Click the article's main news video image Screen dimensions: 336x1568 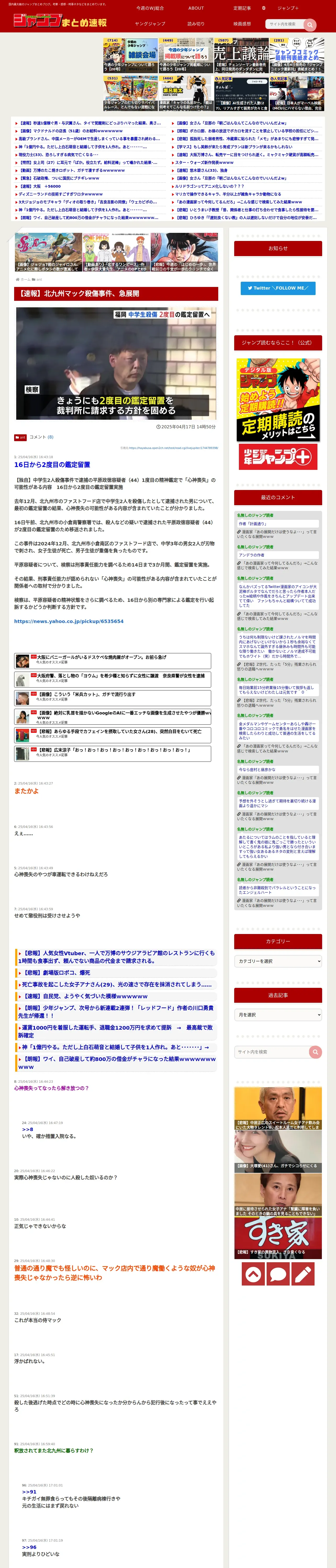[116, 364]
